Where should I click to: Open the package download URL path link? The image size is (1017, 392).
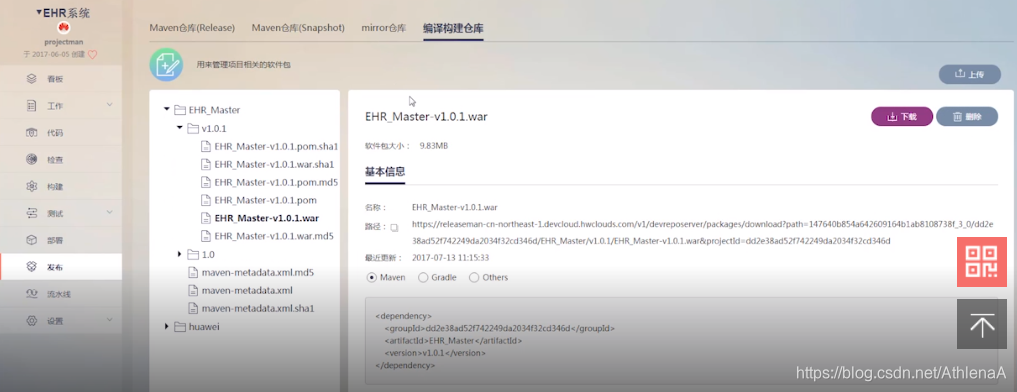tap(702, 232)
